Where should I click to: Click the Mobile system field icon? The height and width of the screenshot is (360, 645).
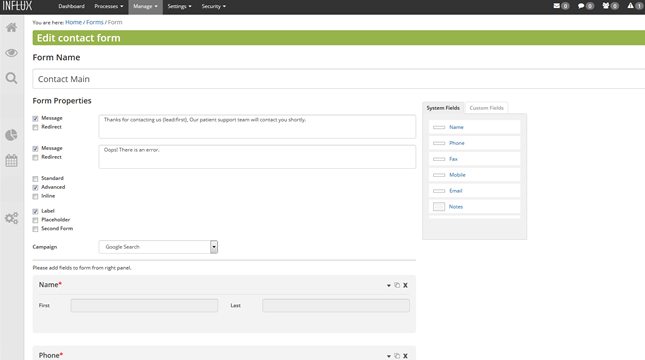(x=439, y=175)
